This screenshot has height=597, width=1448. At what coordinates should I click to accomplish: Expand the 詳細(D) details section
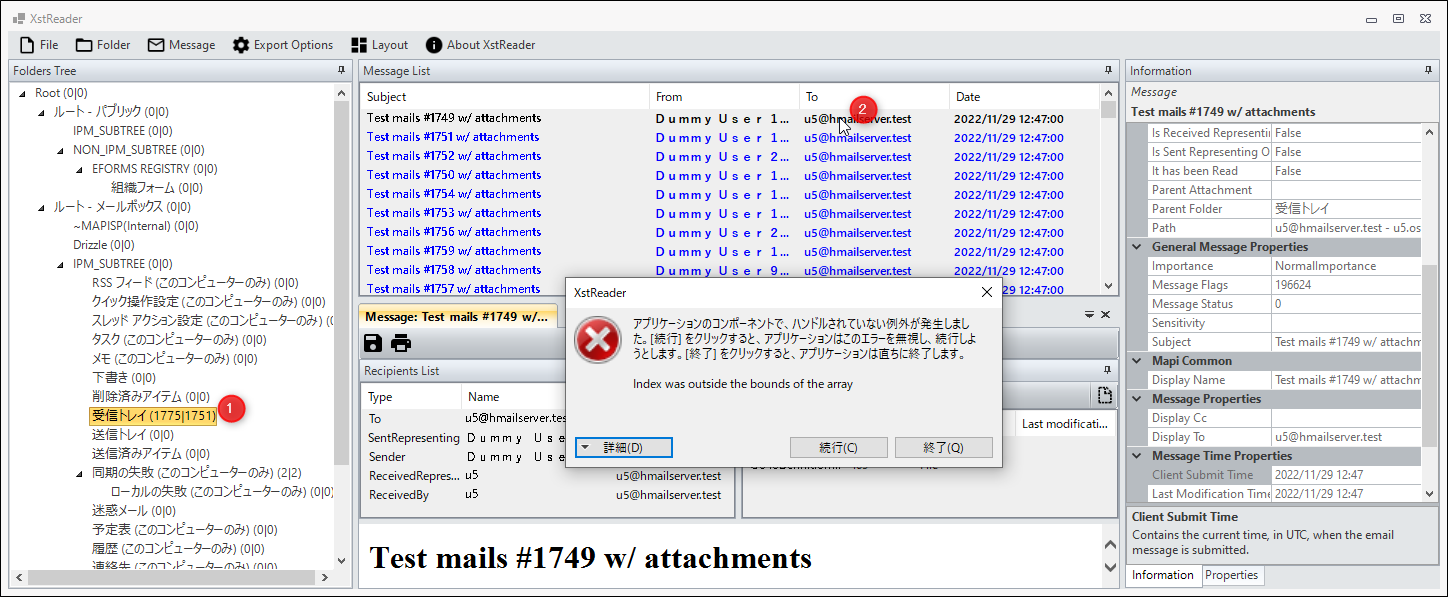[x=624, y=448]
